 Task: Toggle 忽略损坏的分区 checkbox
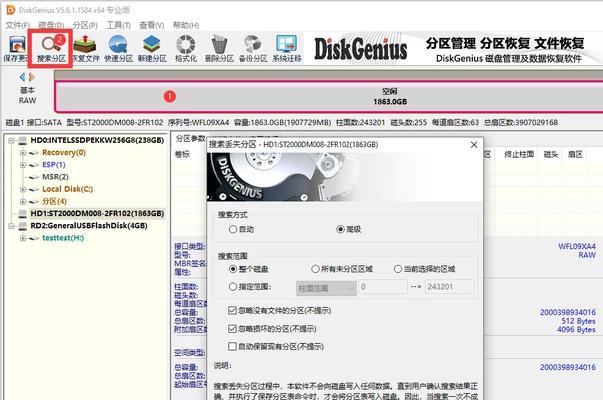coord(232,328)
